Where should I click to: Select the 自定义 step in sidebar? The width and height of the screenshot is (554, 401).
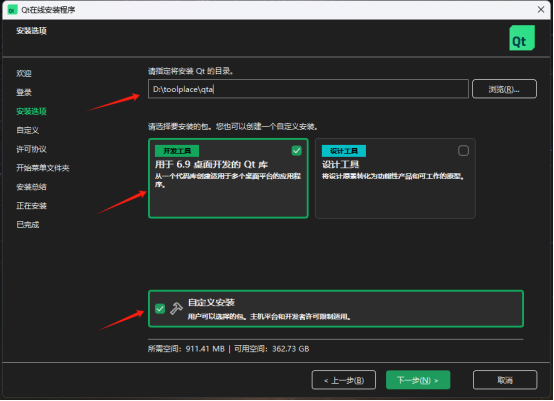tap(28, 130)
